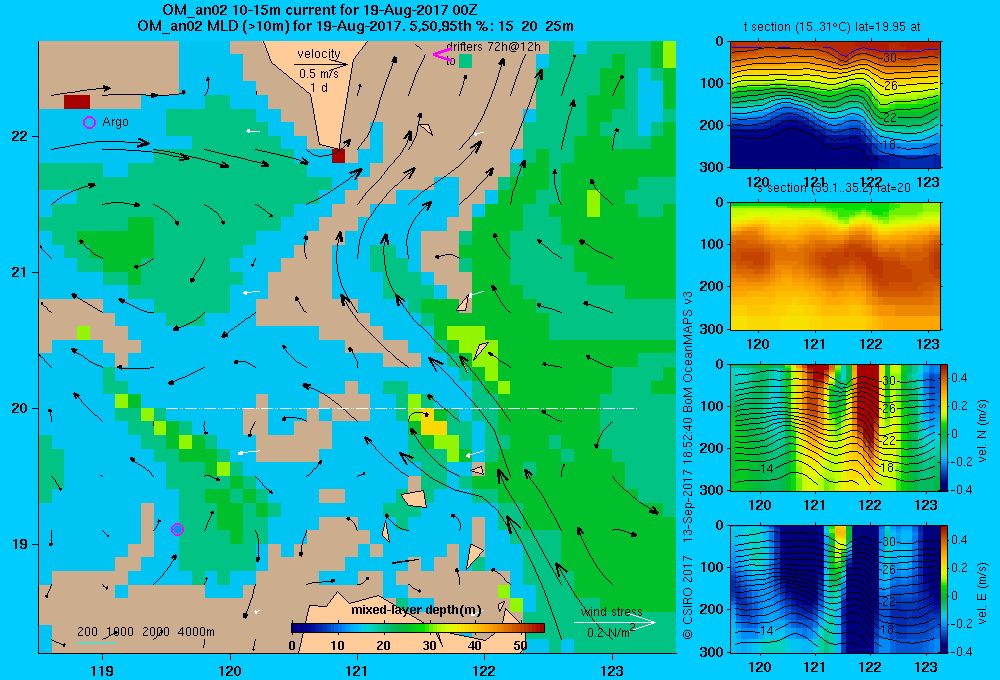Click the temperature section plot
This screenshot has width=1000, height=680.
pyautogui.click(x=835, y=105)
